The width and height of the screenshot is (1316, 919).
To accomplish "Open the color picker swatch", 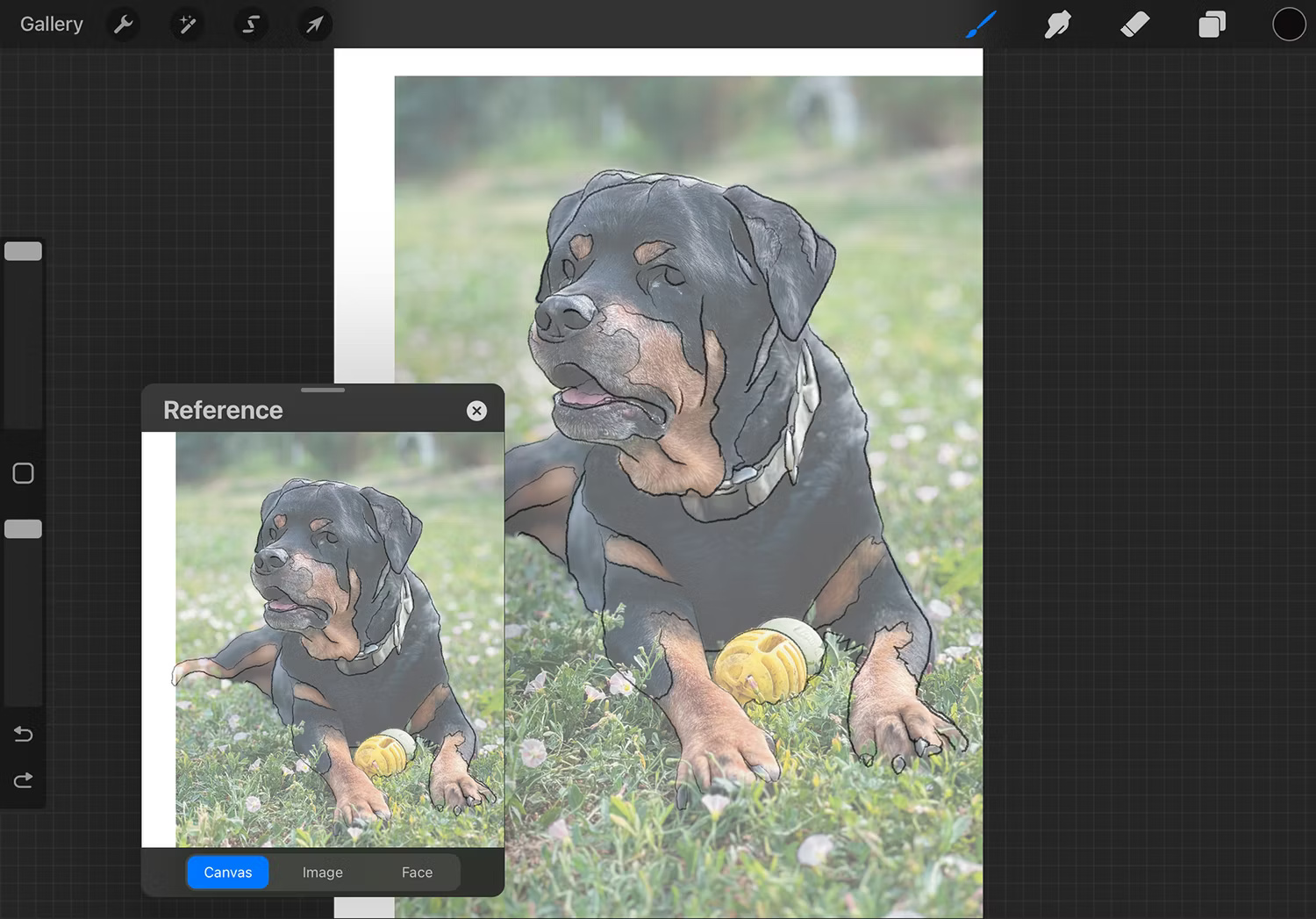I will [x=1288, y=24].
